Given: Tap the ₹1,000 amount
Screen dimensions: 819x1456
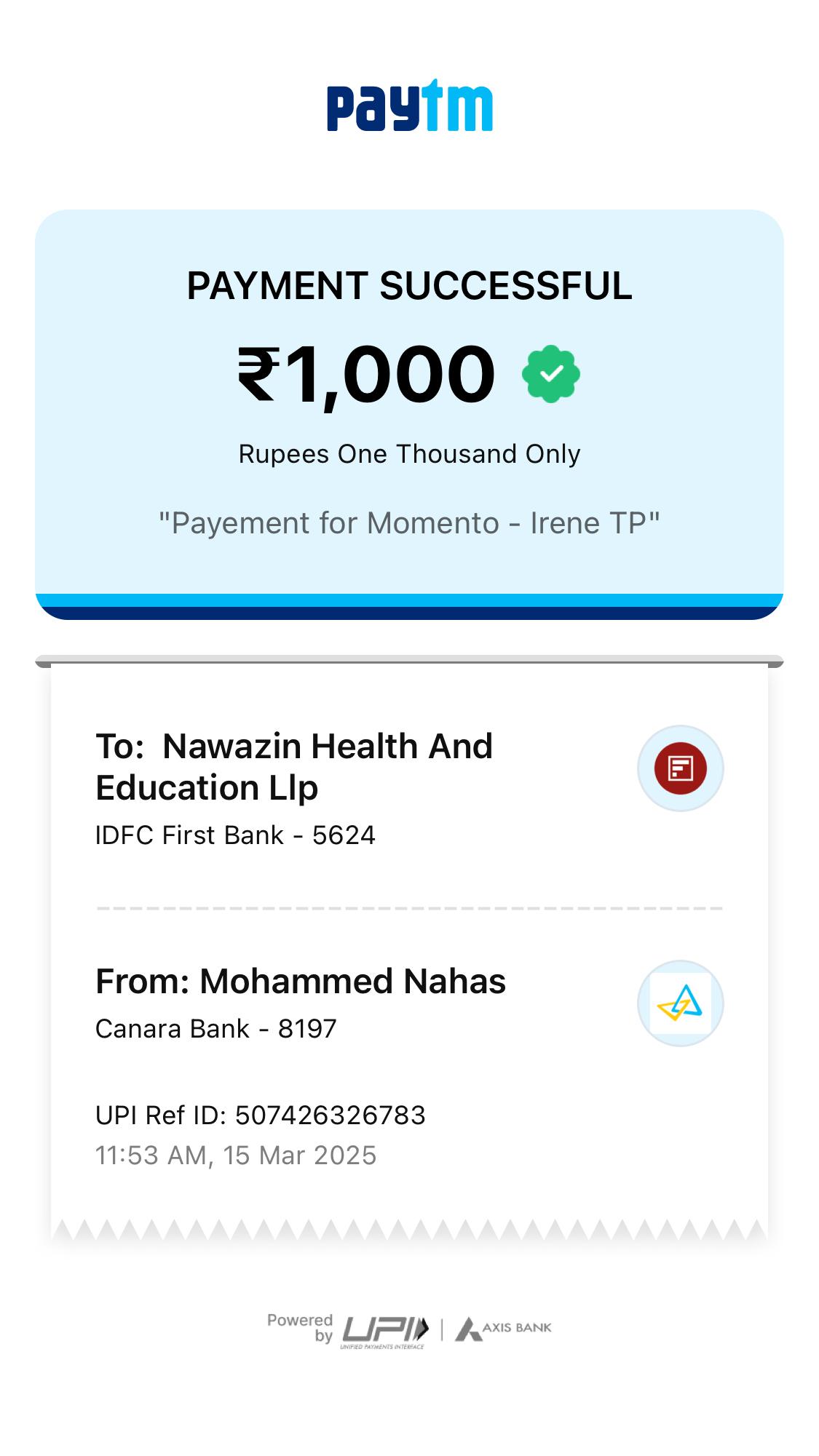Looking at the screenshot, I should (x=367, y=374).
